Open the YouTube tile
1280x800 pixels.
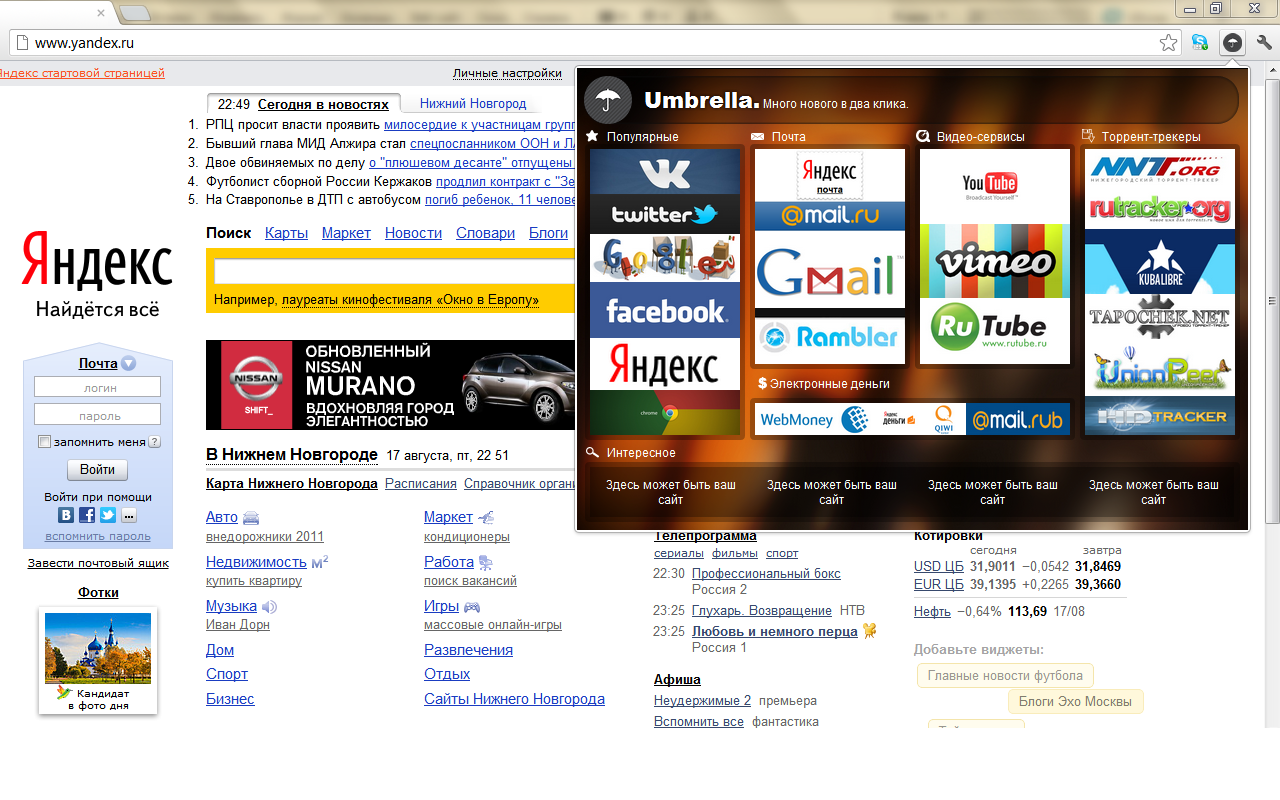click(995, 187)
